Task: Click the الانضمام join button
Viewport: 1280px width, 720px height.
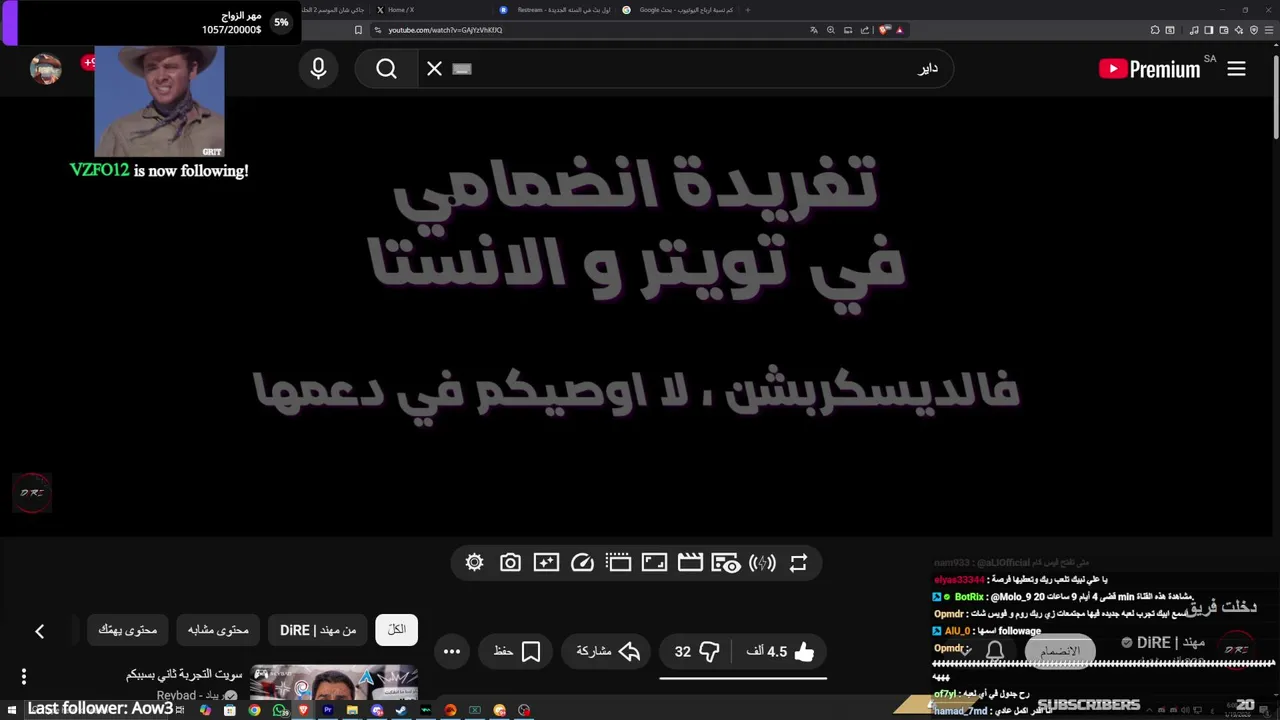Action: pyautogui.click(x=1060, y=651)
